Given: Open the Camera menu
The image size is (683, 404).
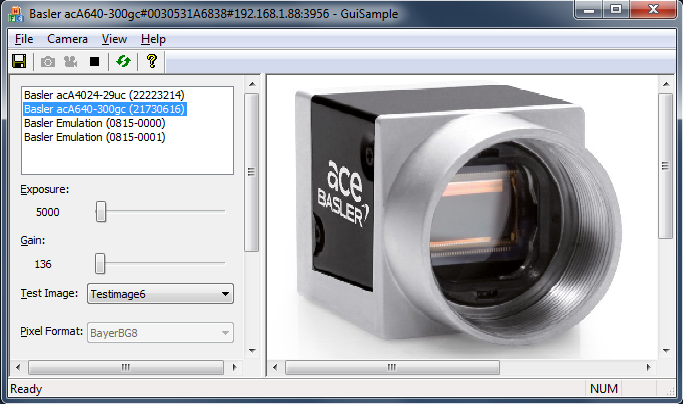Looking at the screenshot, I should (68, 39).
